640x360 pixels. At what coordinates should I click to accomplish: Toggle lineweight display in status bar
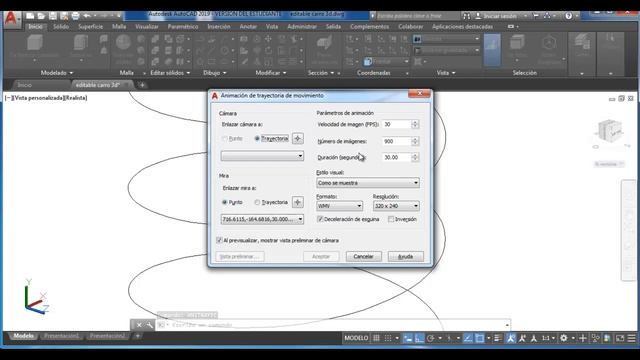497,338
